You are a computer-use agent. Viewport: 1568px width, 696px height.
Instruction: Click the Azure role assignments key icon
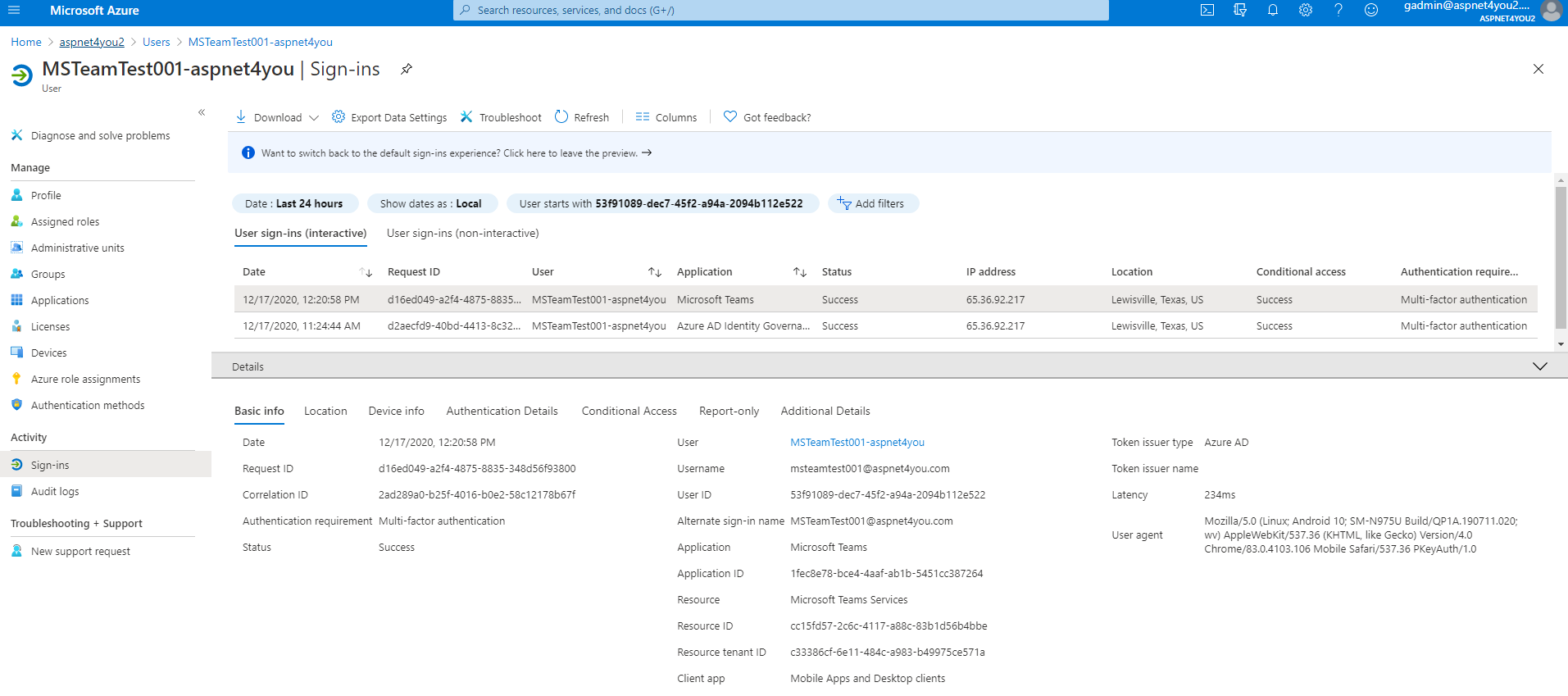tap(17, 379)
